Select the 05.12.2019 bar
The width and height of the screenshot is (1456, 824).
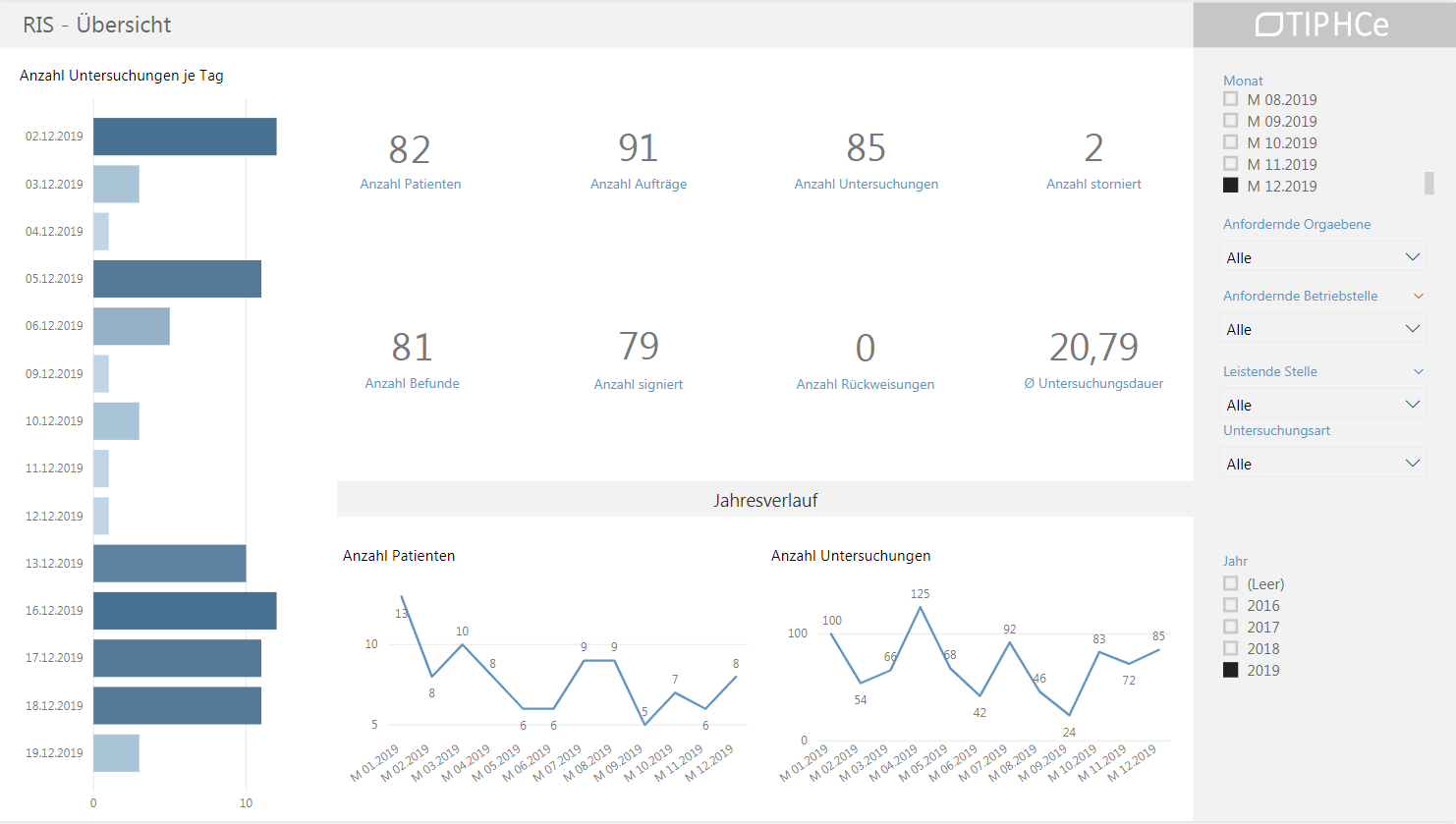177,279
